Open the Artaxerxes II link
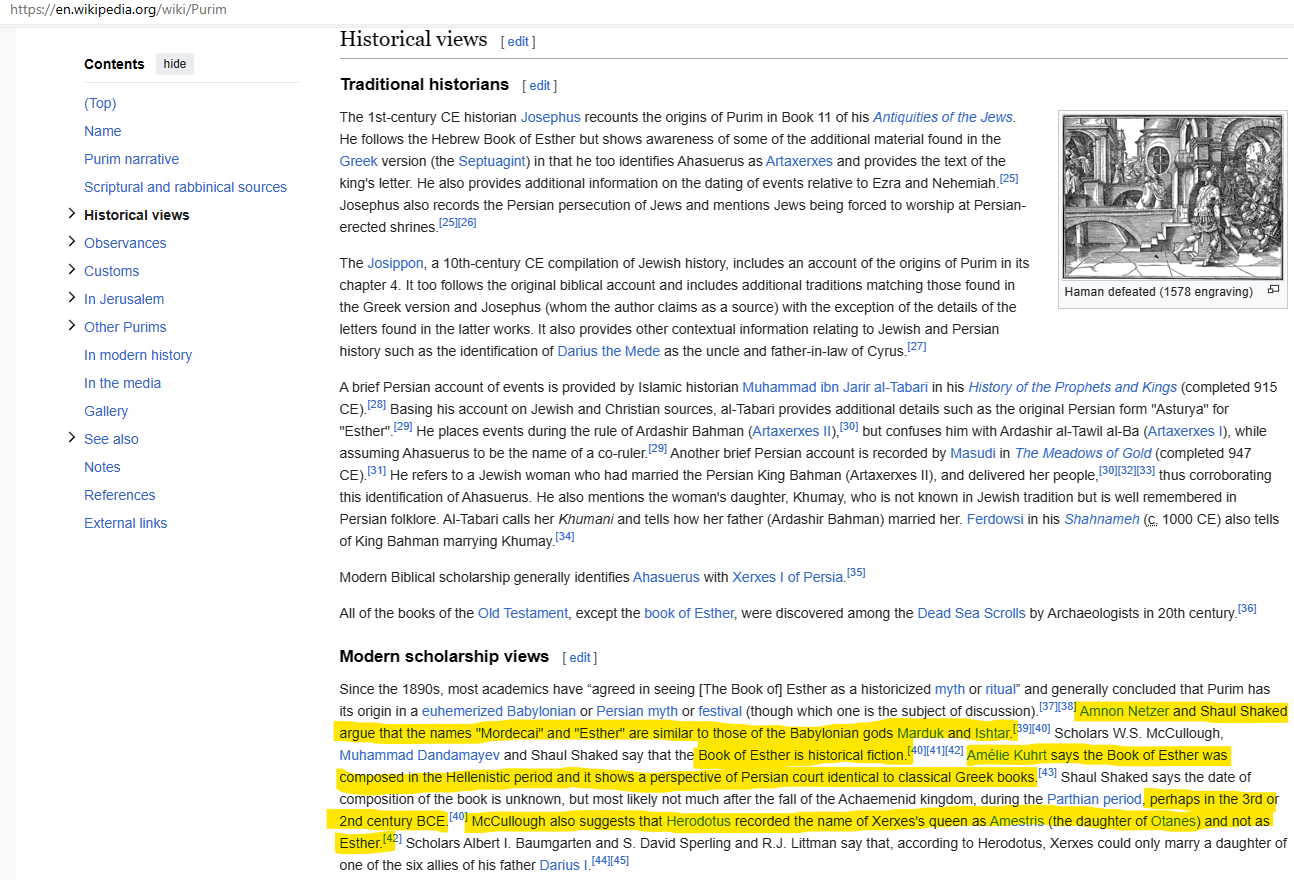The height and width of the screenshot is (880, 1294). pos(792,431)
